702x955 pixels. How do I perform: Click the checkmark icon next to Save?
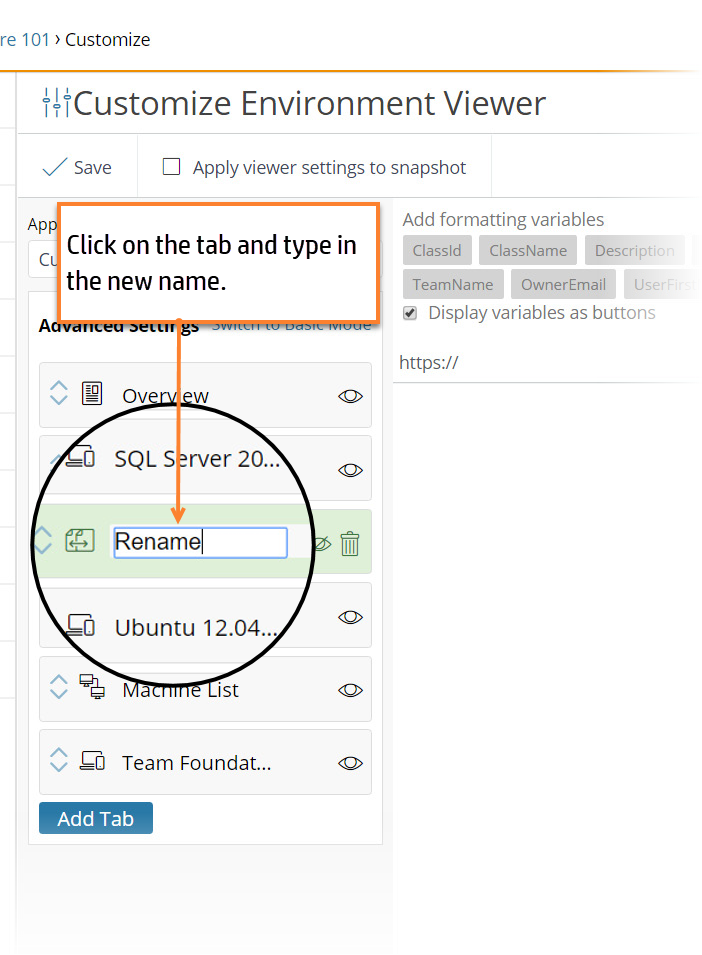(x=56, y=166)
